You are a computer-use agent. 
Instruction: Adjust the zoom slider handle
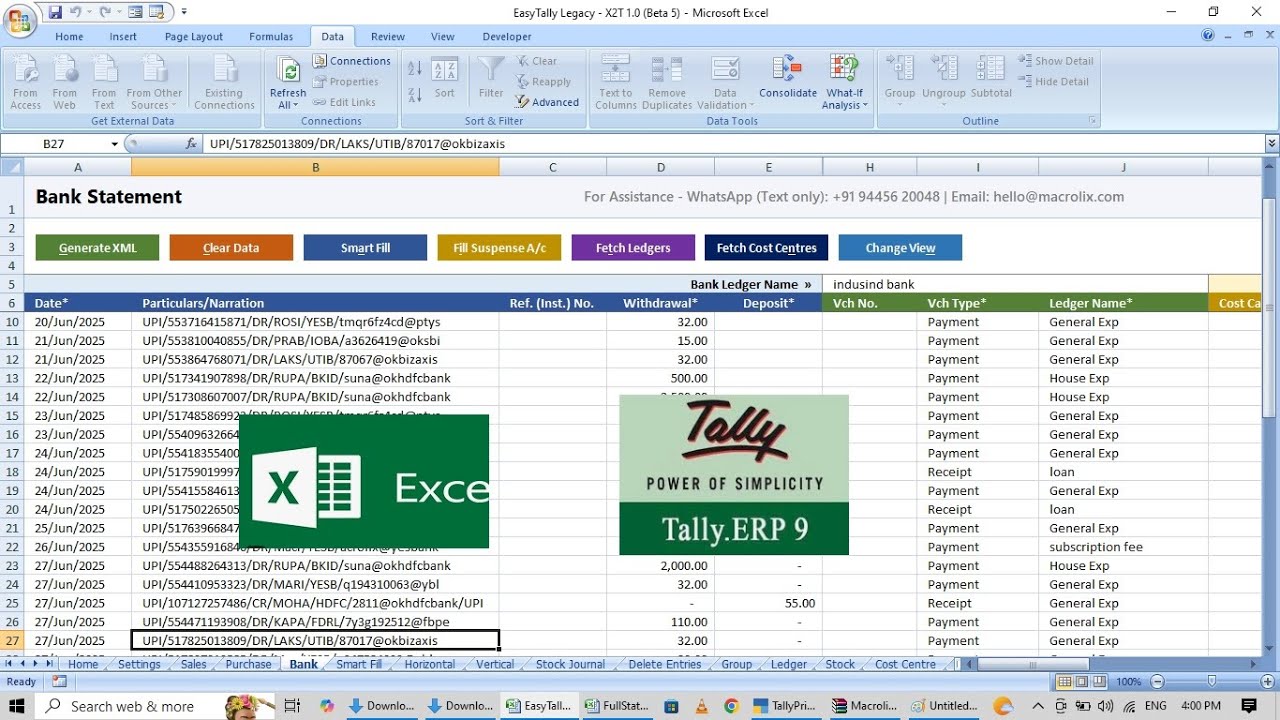tap(1212, 682)
